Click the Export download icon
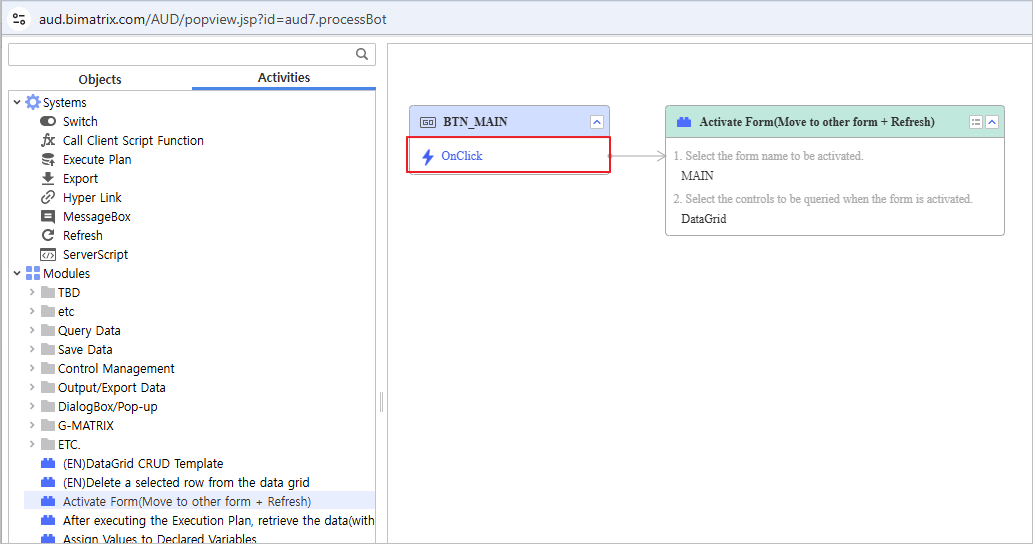1033x544 pixels. tap(48, 178)
